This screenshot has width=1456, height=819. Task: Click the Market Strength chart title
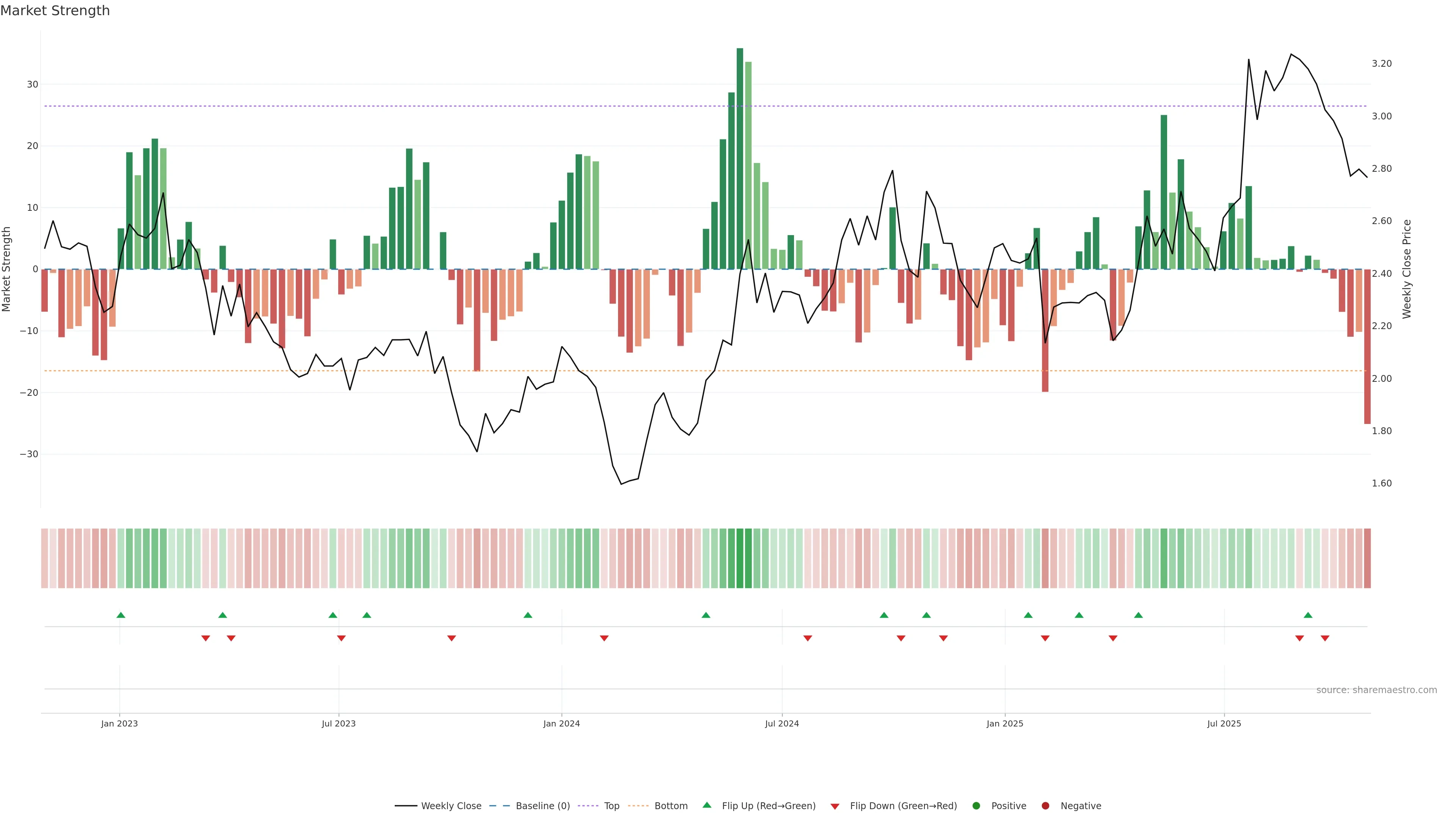[x=55, y=11]
